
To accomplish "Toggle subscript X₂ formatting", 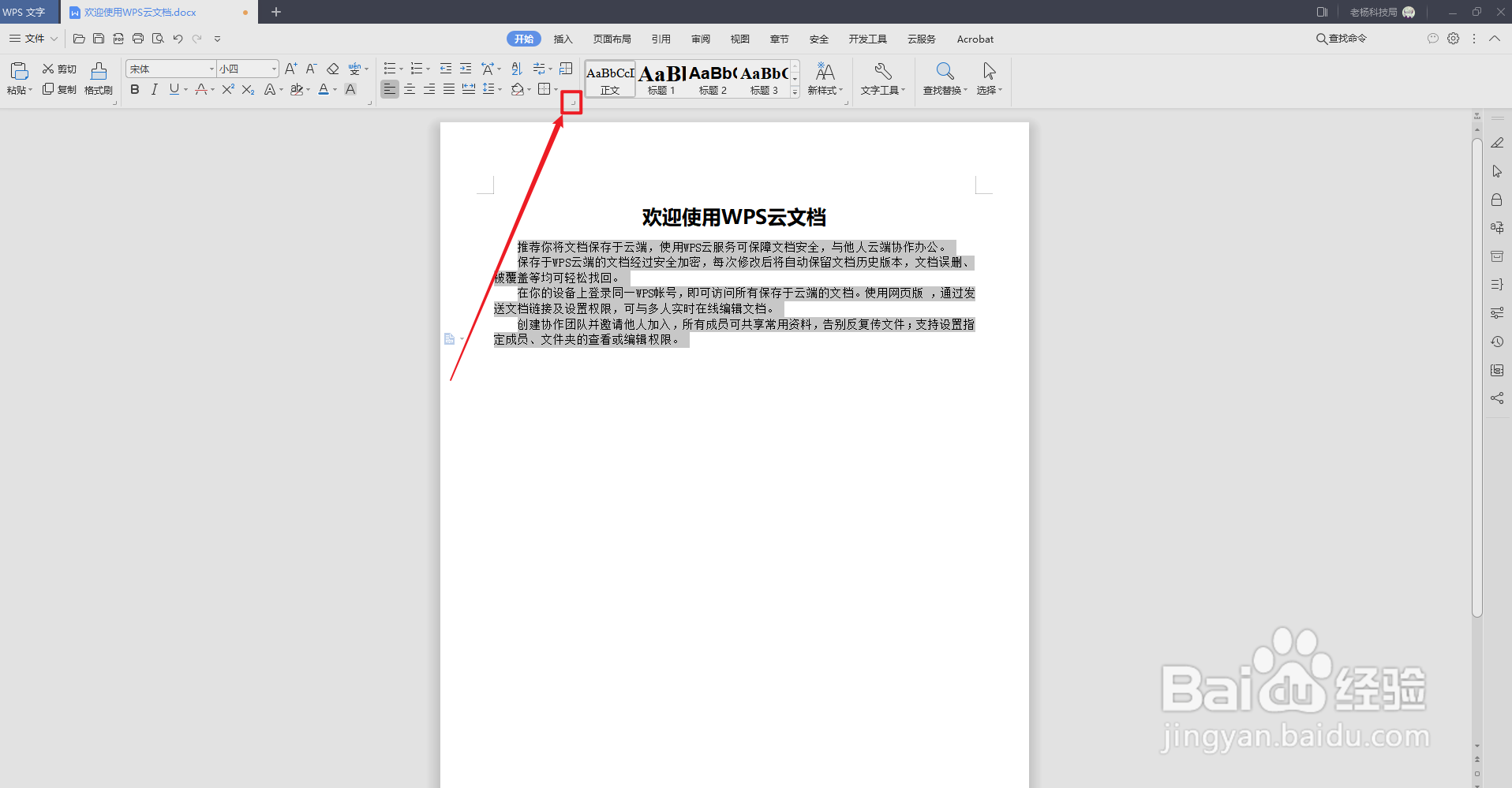I will (x=248, y=90).
